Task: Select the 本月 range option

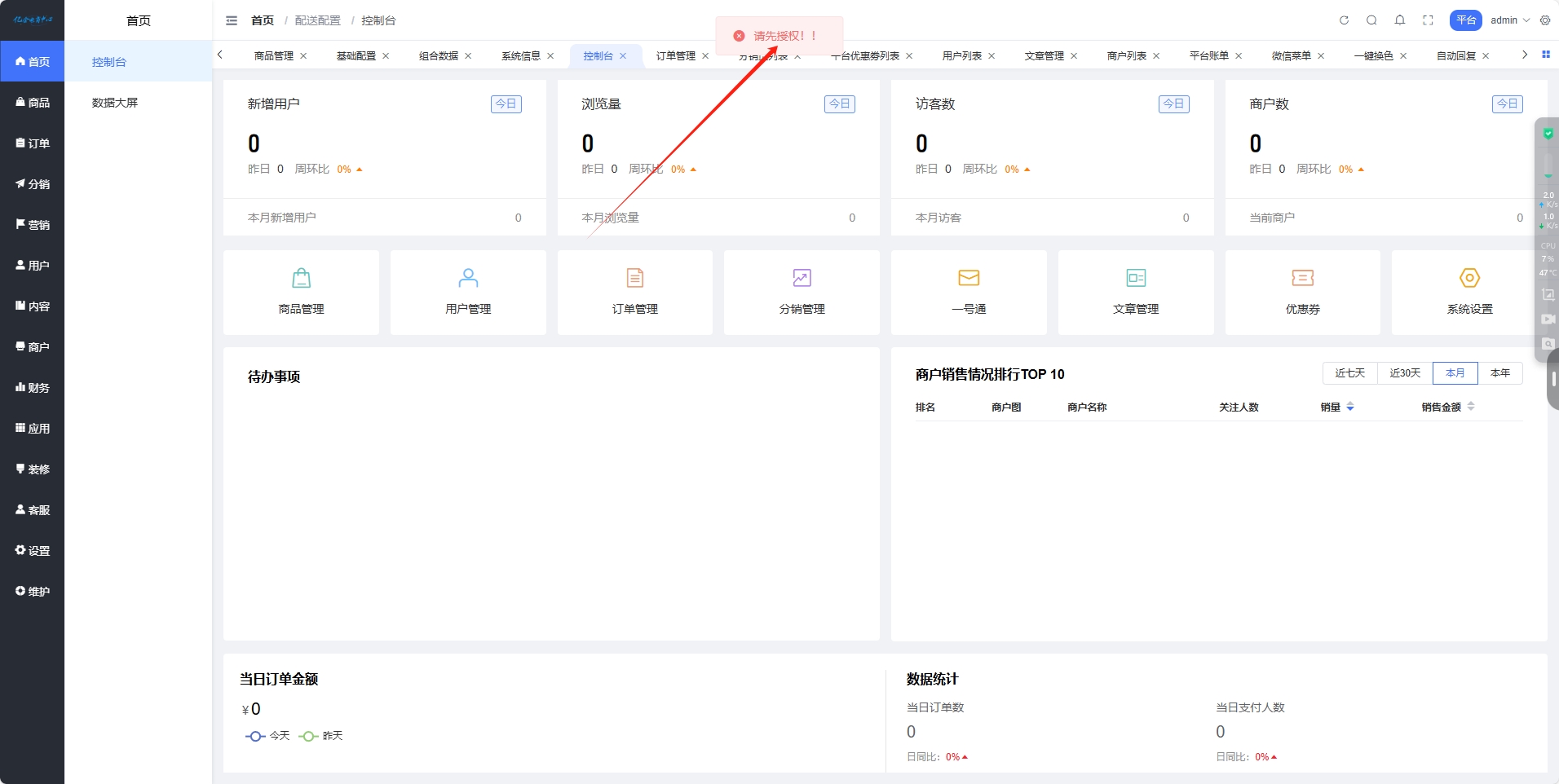Action: click(1455, 373)
